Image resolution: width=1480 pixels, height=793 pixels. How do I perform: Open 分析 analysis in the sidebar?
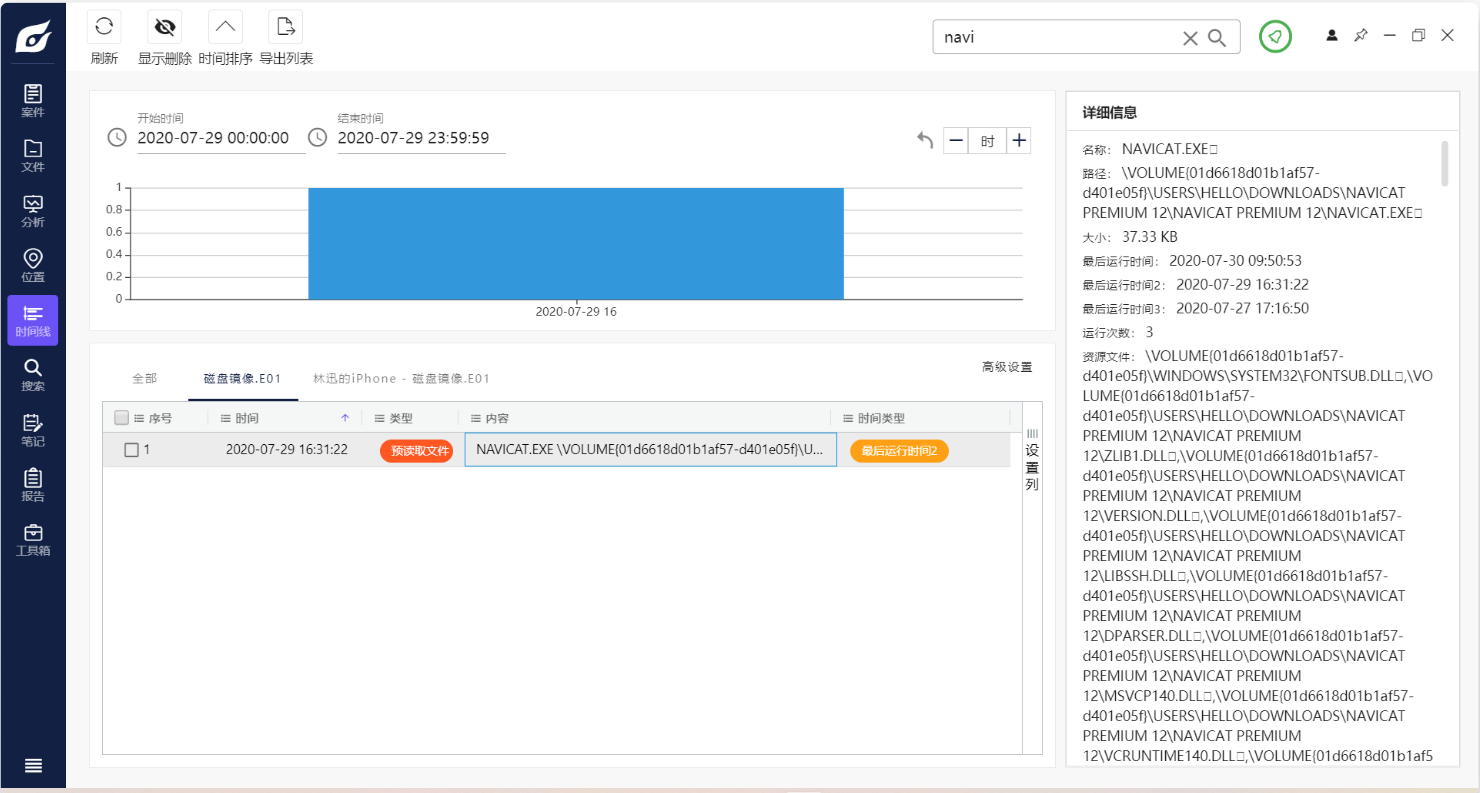[33, 211]
